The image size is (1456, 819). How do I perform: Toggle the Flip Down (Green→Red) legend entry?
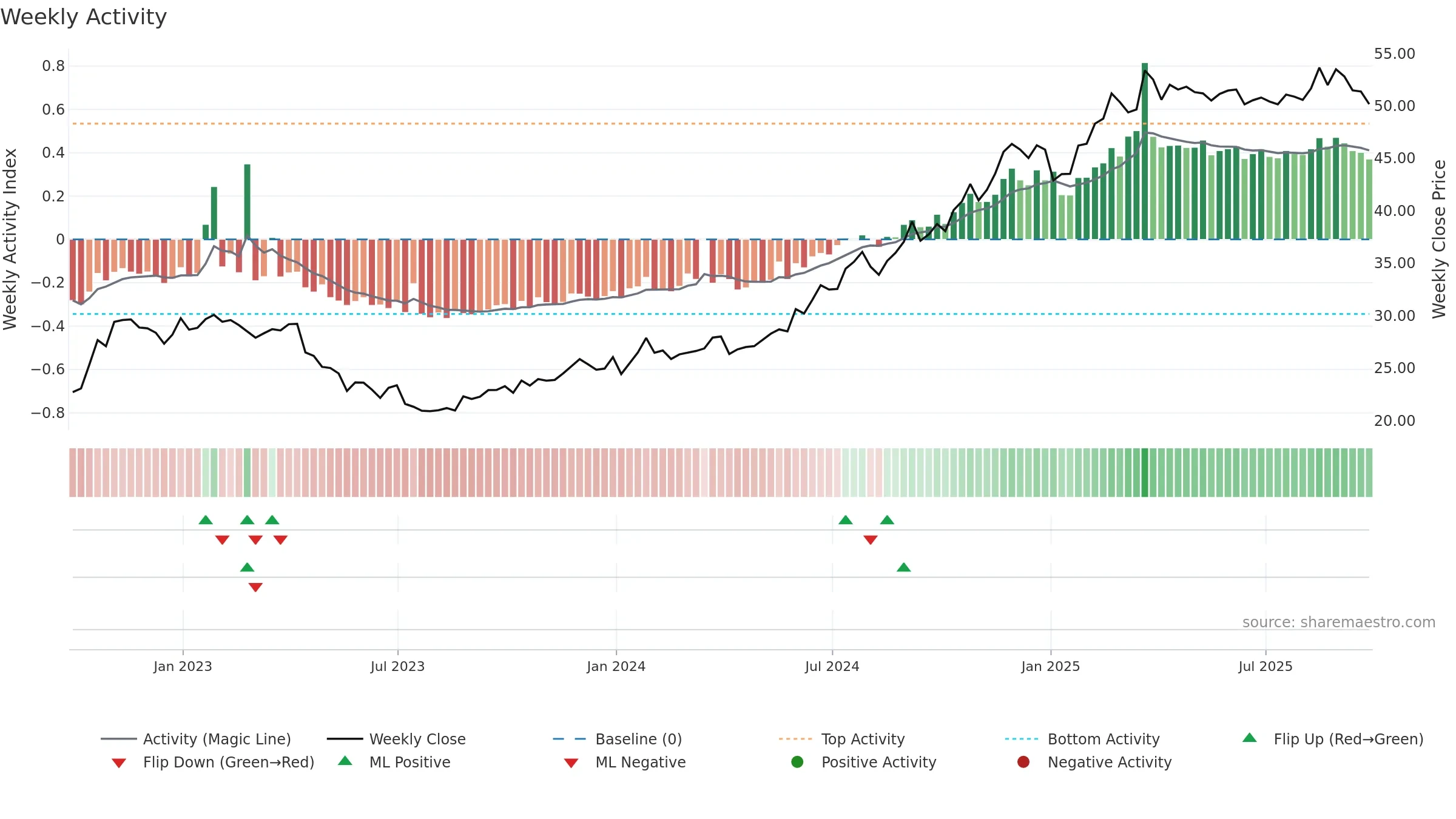click(213, 762)
